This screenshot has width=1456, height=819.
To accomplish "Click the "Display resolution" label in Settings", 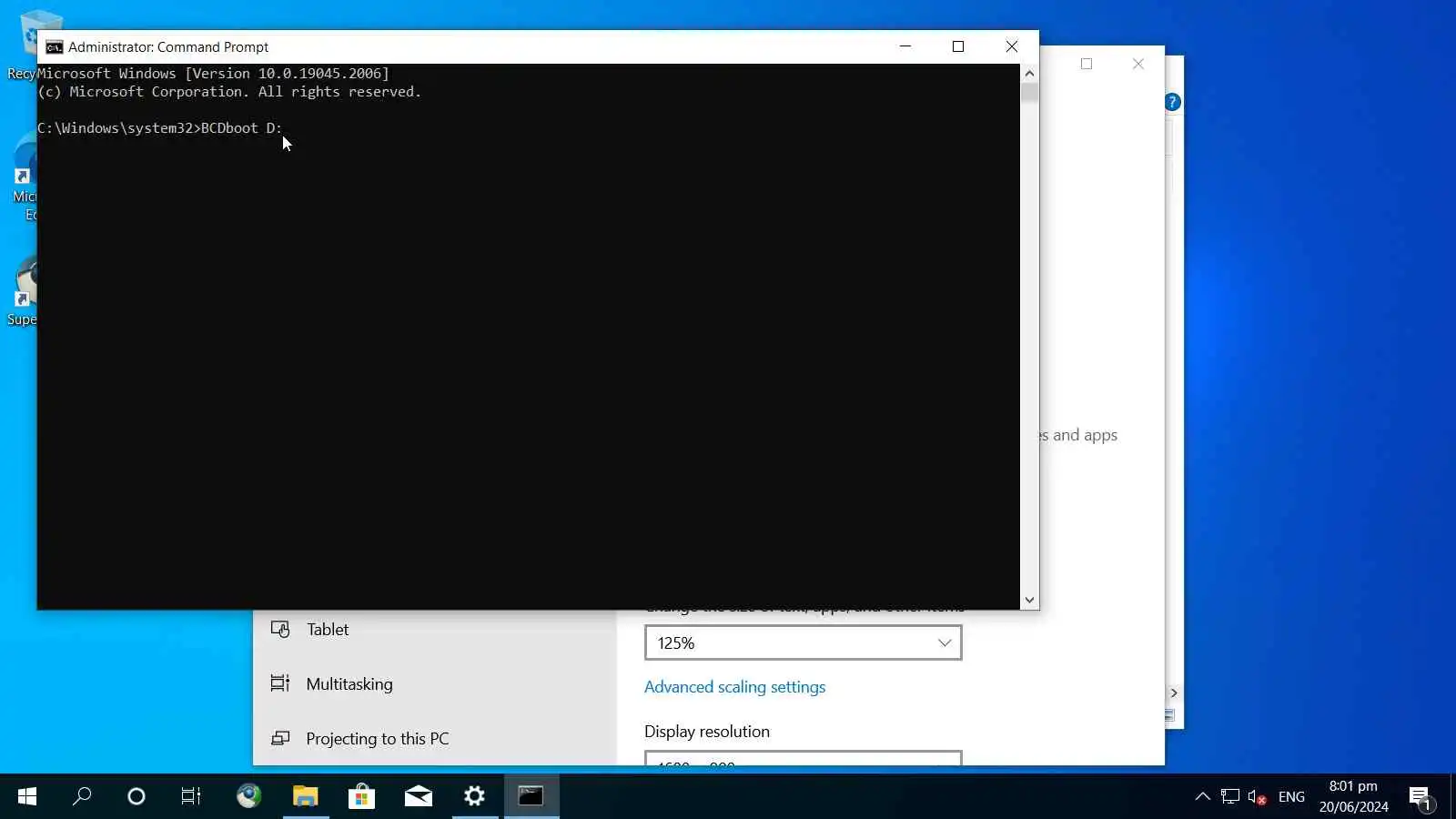I will (x=707, y=732).
